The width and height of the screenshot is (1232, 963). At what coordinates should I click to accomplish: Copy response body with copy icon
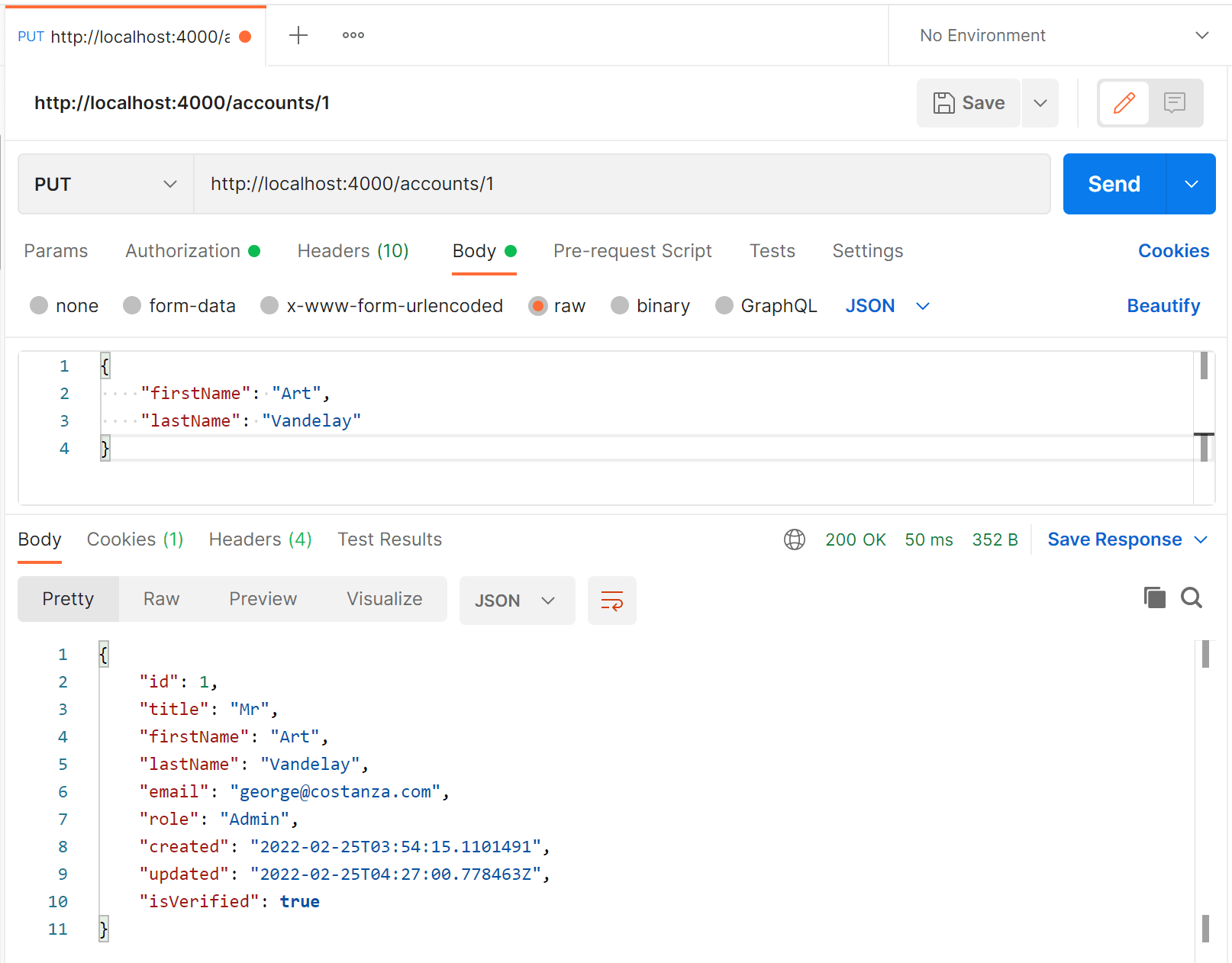pos(1154,597)
